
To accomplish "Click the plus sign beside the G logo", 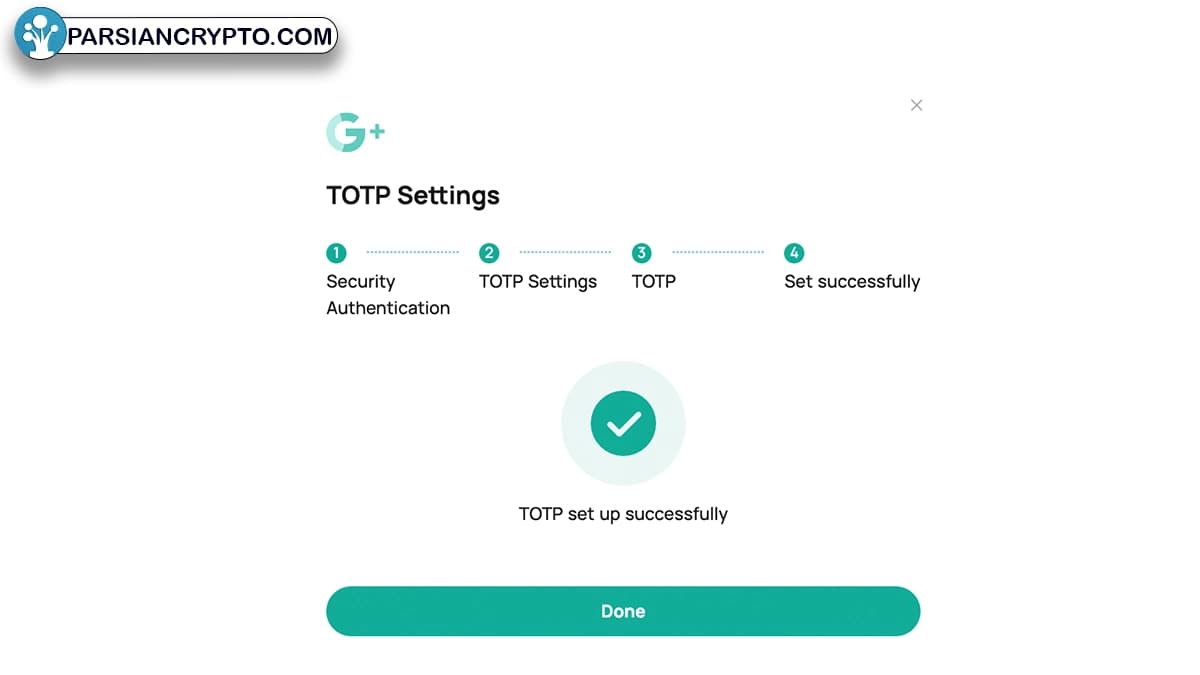I will 377,131.
